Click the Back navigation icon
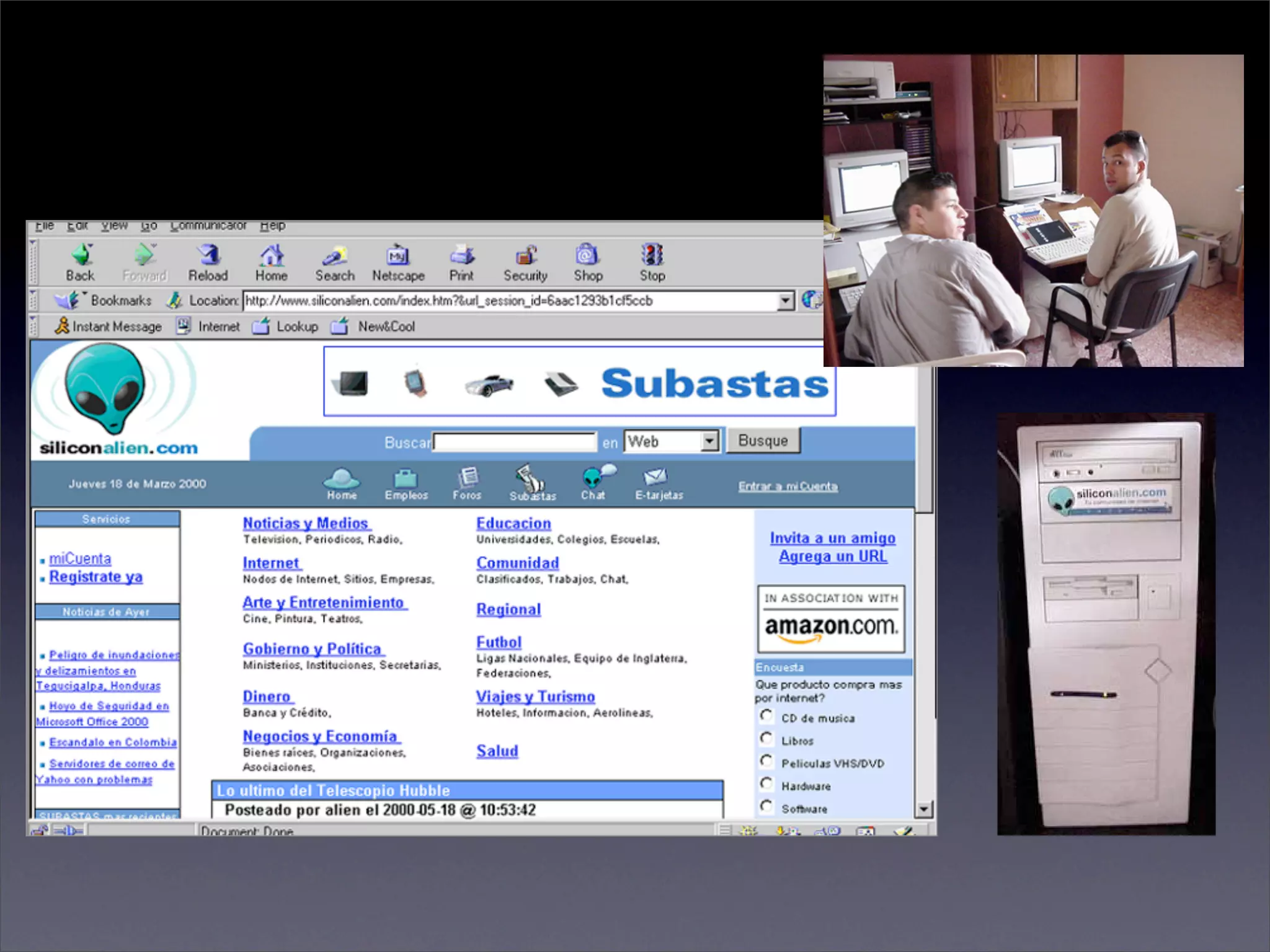 tap(81, 255)
